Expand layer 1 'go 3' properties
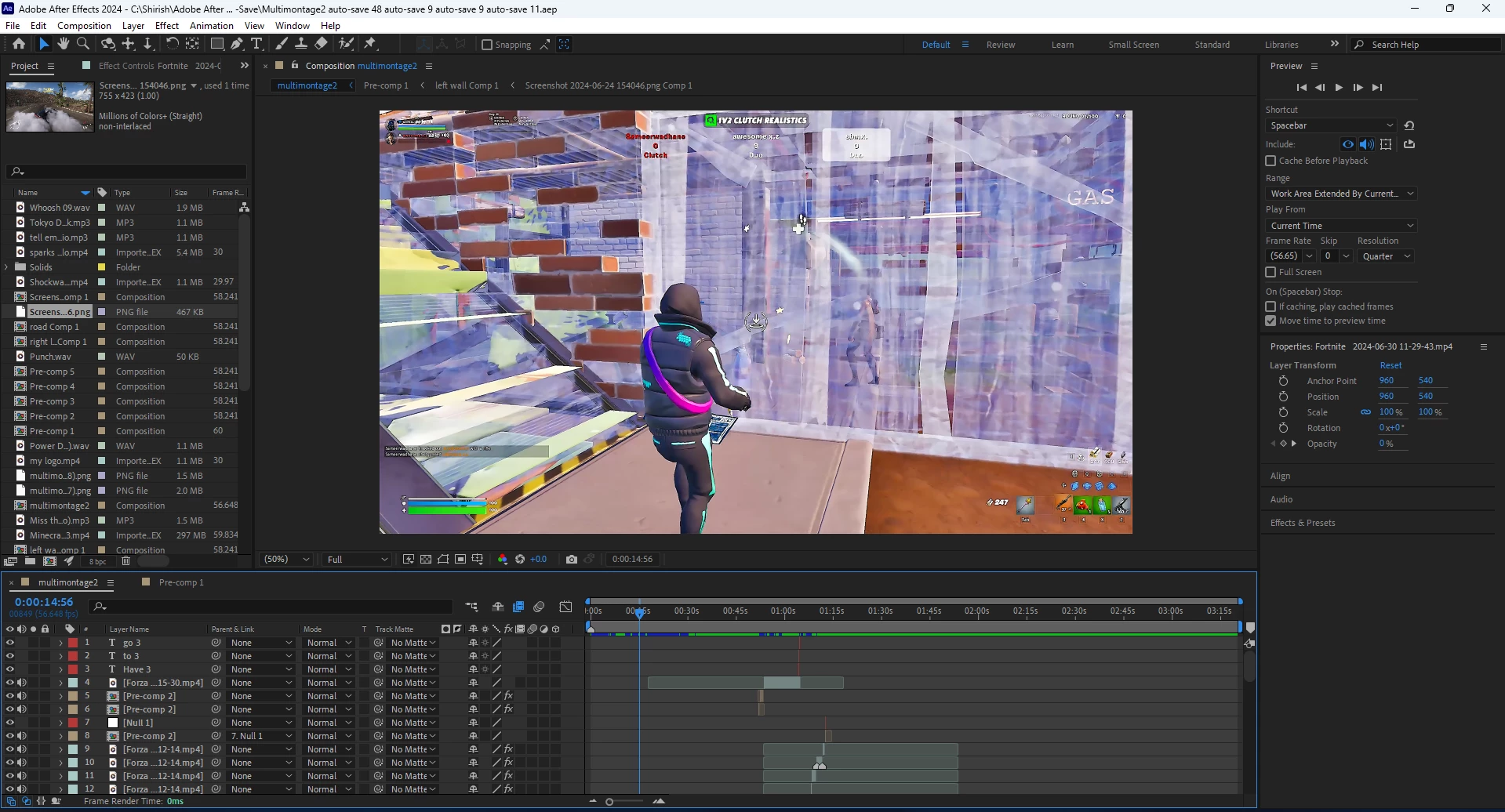1505x812 pixels. 60,643
